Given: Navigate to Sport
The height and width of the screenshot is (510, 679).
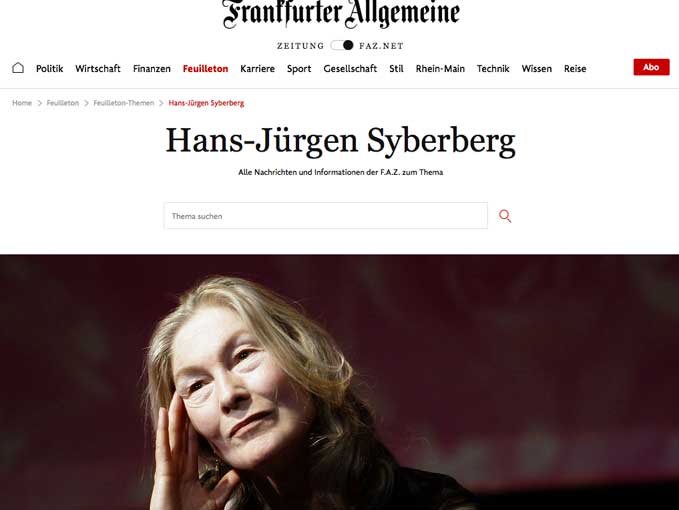Looking at the screenshot, I should (299, 69).
